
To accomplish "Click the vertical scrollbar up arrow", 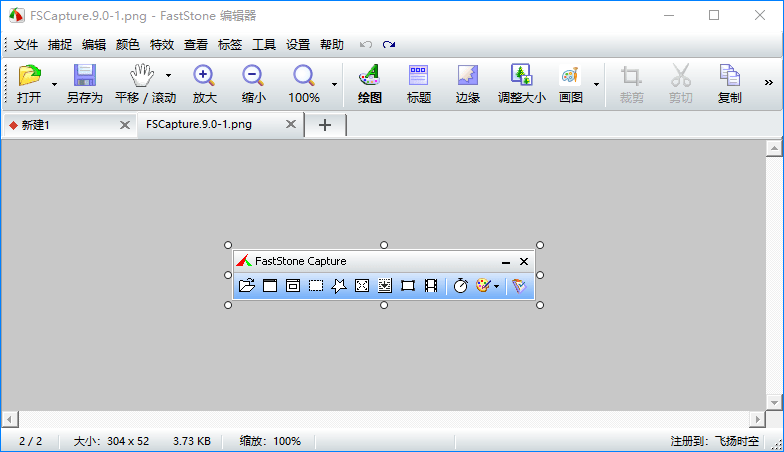I will 774,148.
